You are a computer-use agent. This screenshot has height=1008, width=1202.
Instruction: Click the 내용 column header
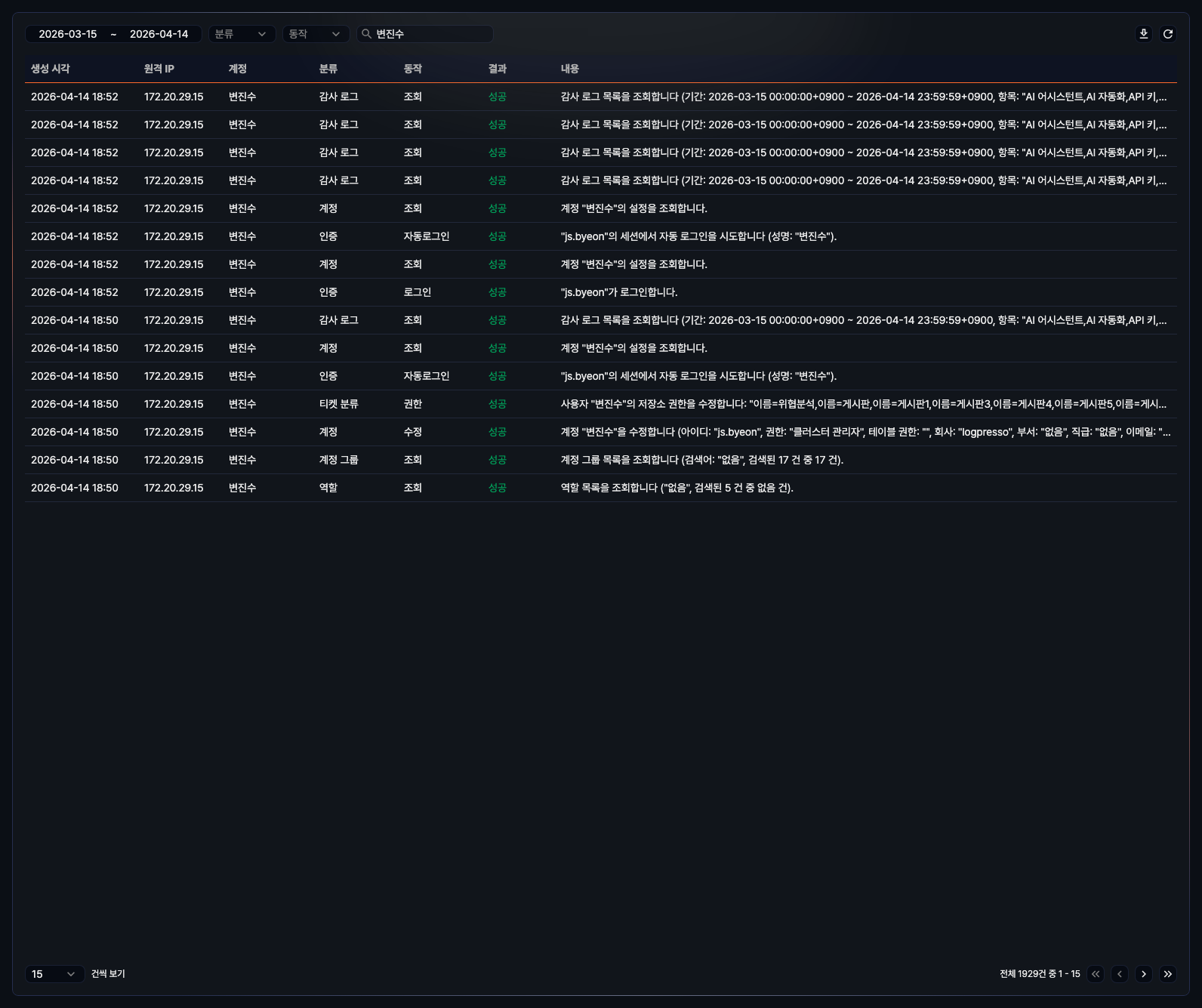coord(569,69)
